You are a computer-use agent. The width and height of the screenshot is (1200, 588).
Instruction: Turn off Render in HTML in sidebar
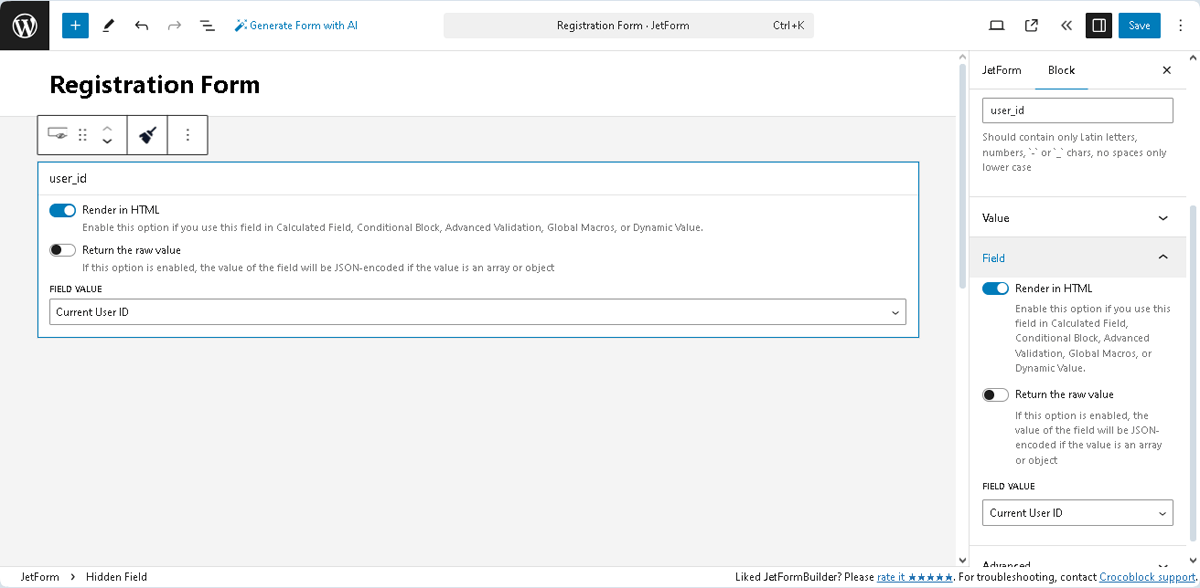995,288
